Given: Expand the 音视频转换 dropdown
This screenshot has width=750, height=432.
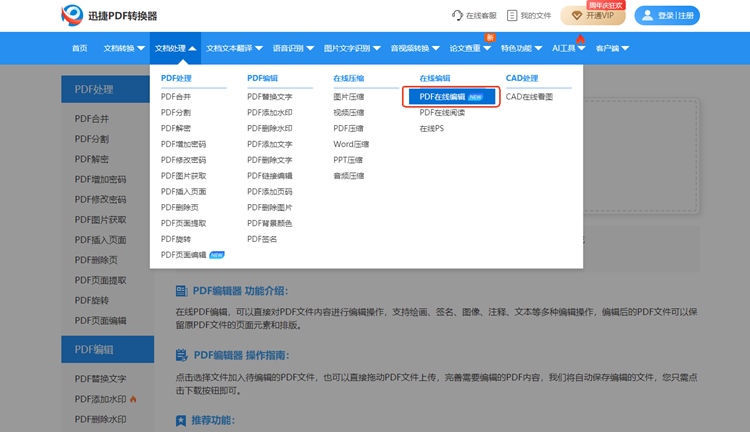Looking at the screenshot, I should click(415, 48).
